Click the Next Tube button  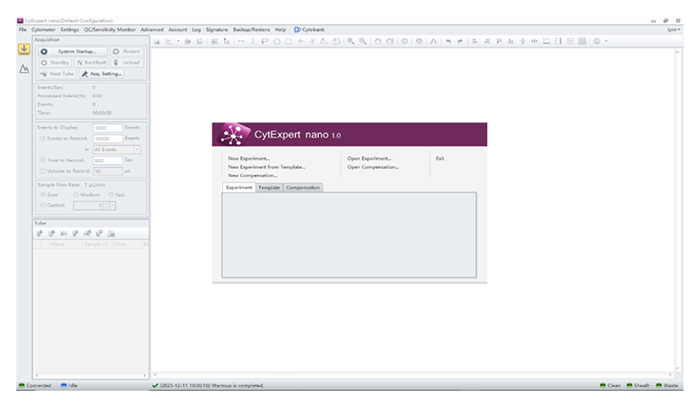click(x=57, y=74)
